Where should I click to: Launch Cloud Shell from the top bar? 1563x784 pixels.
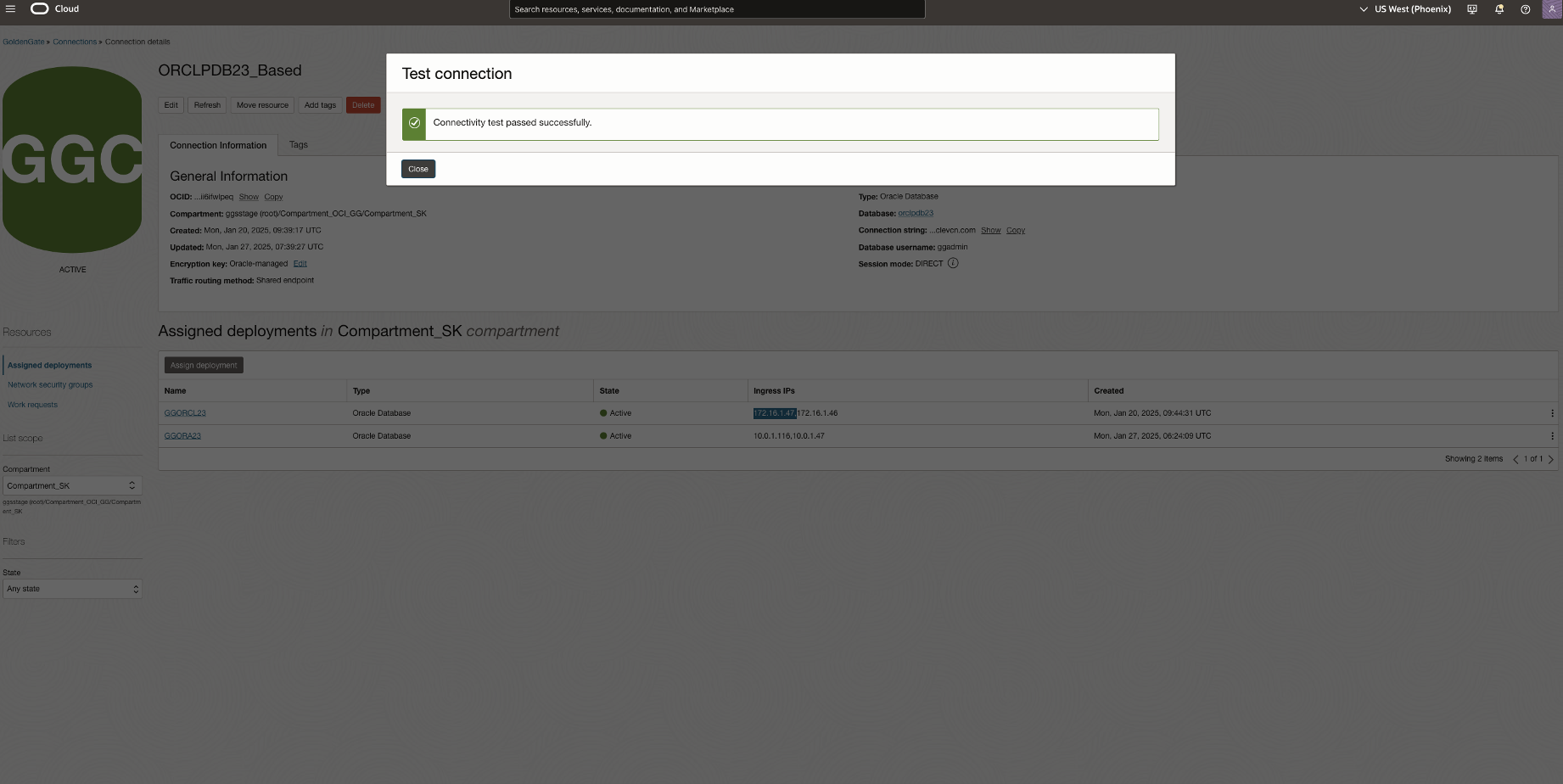click(x=1472, y=8)
